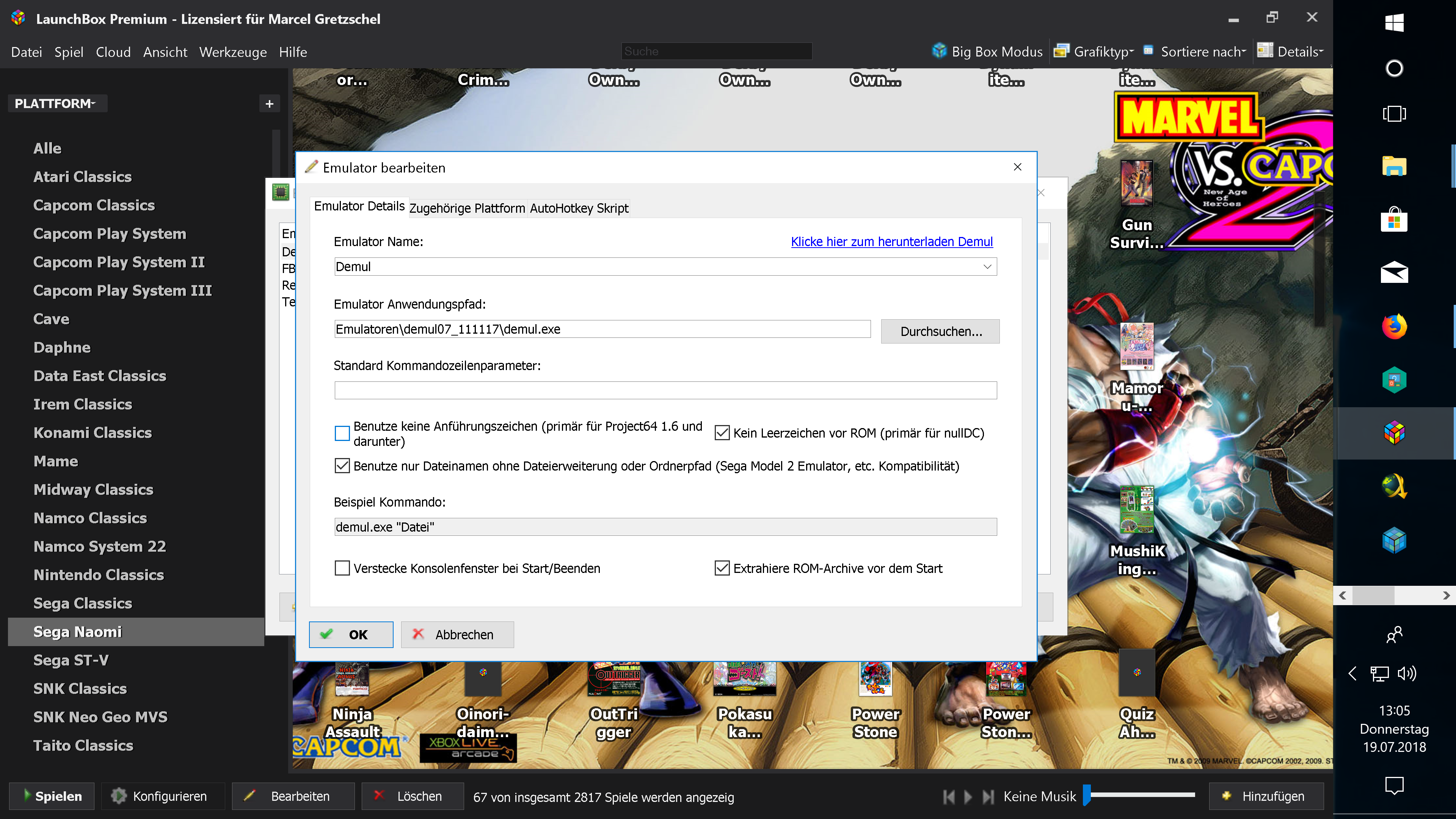The height and width of the screenshot is (819, 1456).
Task: Click the Hinzufügen button
Action: [x=1266, y=796]
